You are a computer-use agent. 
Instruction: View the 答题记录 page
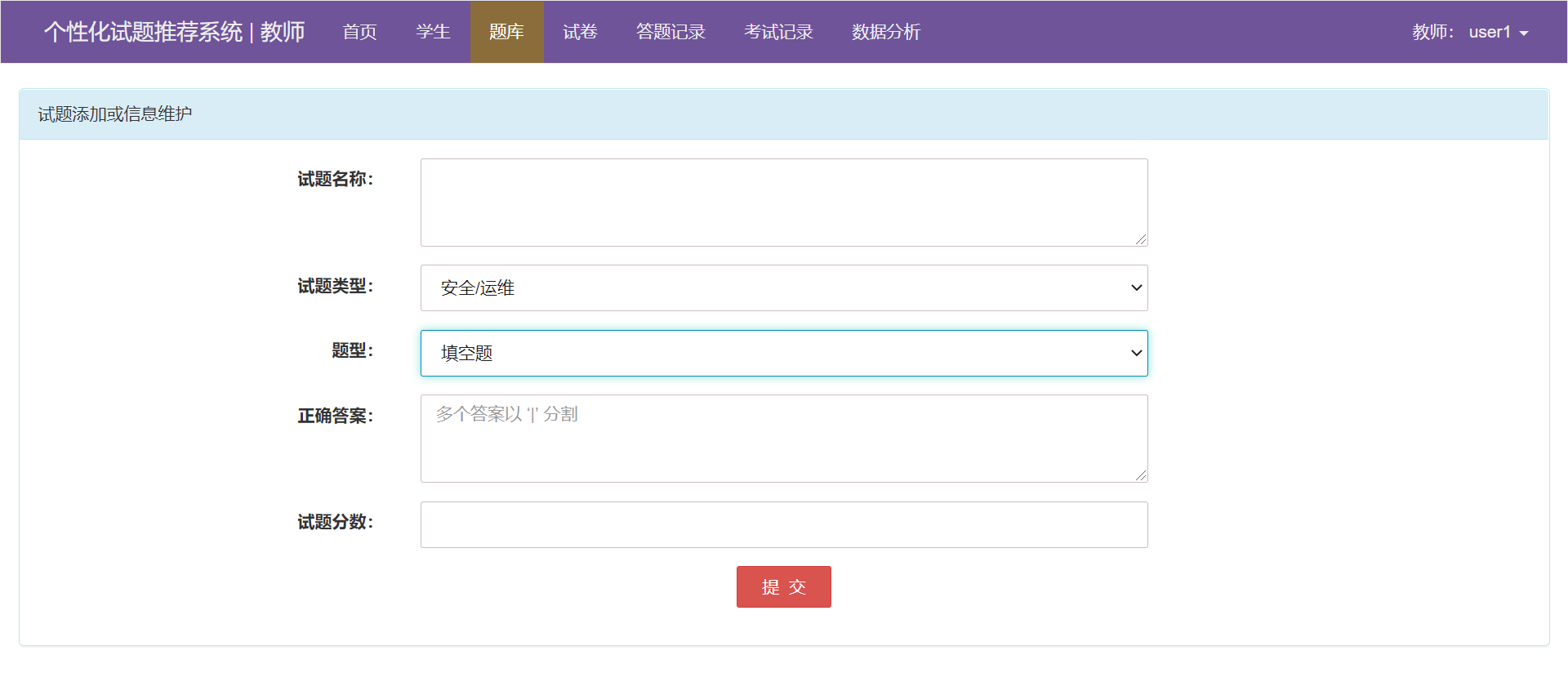(x=670, y=32)
